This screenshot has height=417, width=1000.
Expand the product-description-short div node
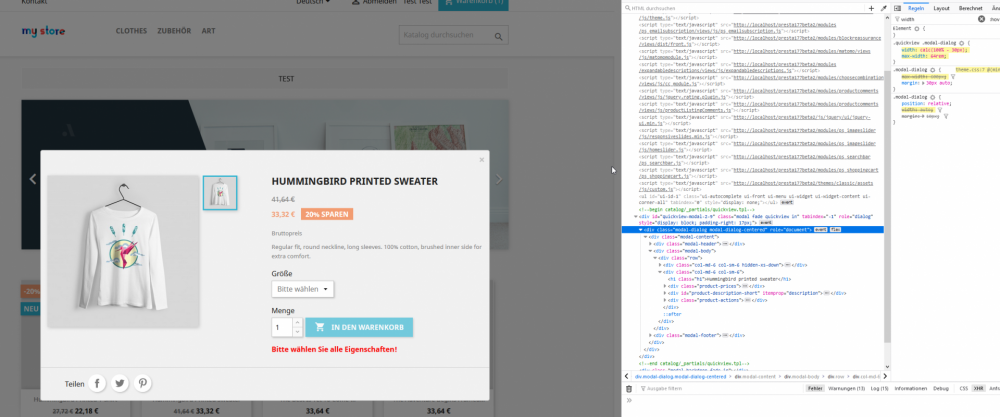(665, 293)
